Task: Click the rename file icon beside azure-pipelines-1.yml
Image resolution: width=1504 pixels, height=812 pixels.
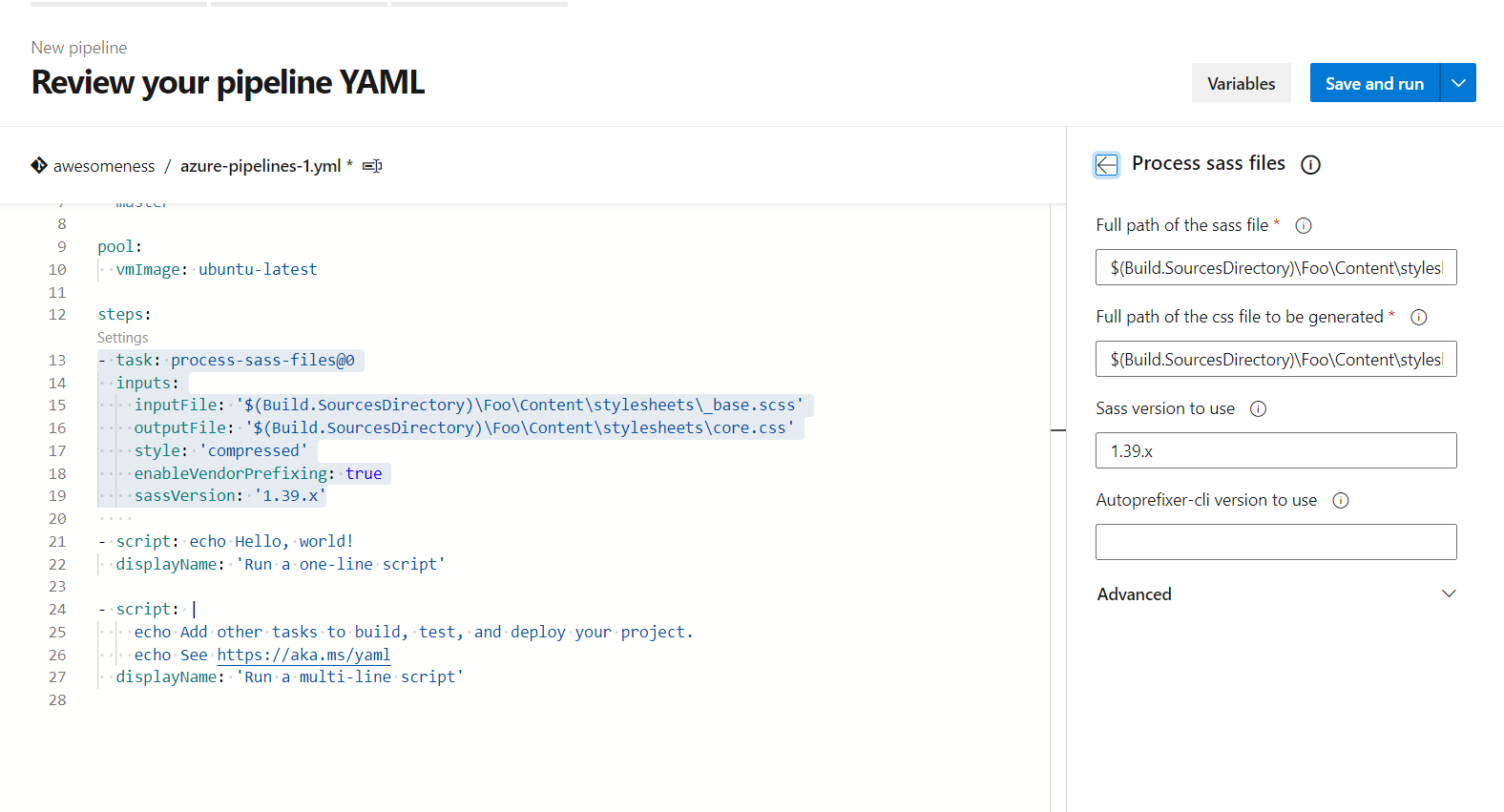Action: 372,166
